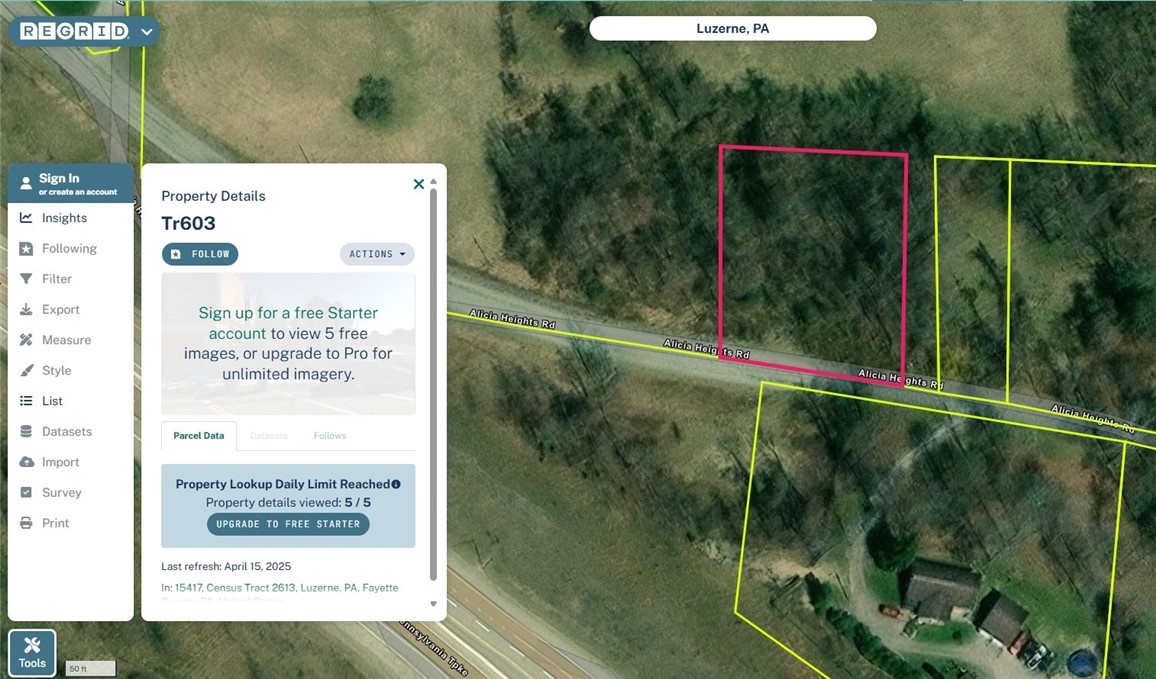
Task: Open the ACTIONS dropdown
Action: [x=377, y=254]
